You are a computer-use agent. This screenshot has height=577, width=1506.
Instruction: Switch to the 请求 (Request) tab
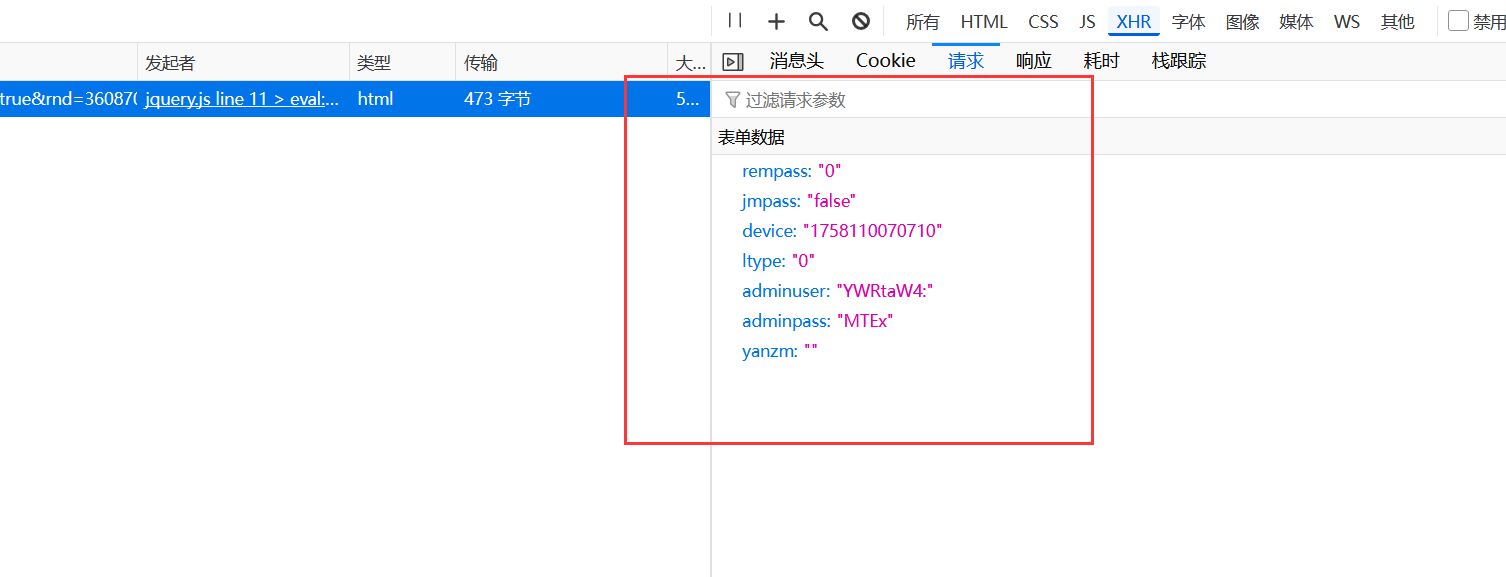(966, 61)
